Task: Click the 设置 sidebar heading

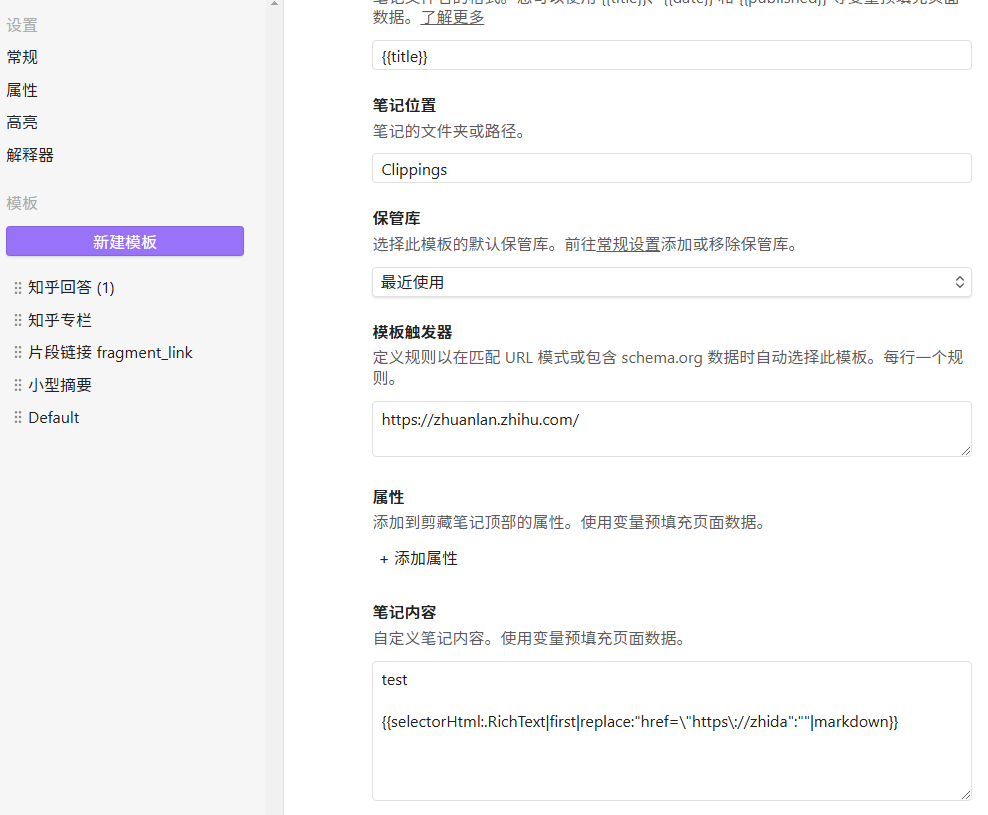Action: pyautogui.click(x=22, y=26)
